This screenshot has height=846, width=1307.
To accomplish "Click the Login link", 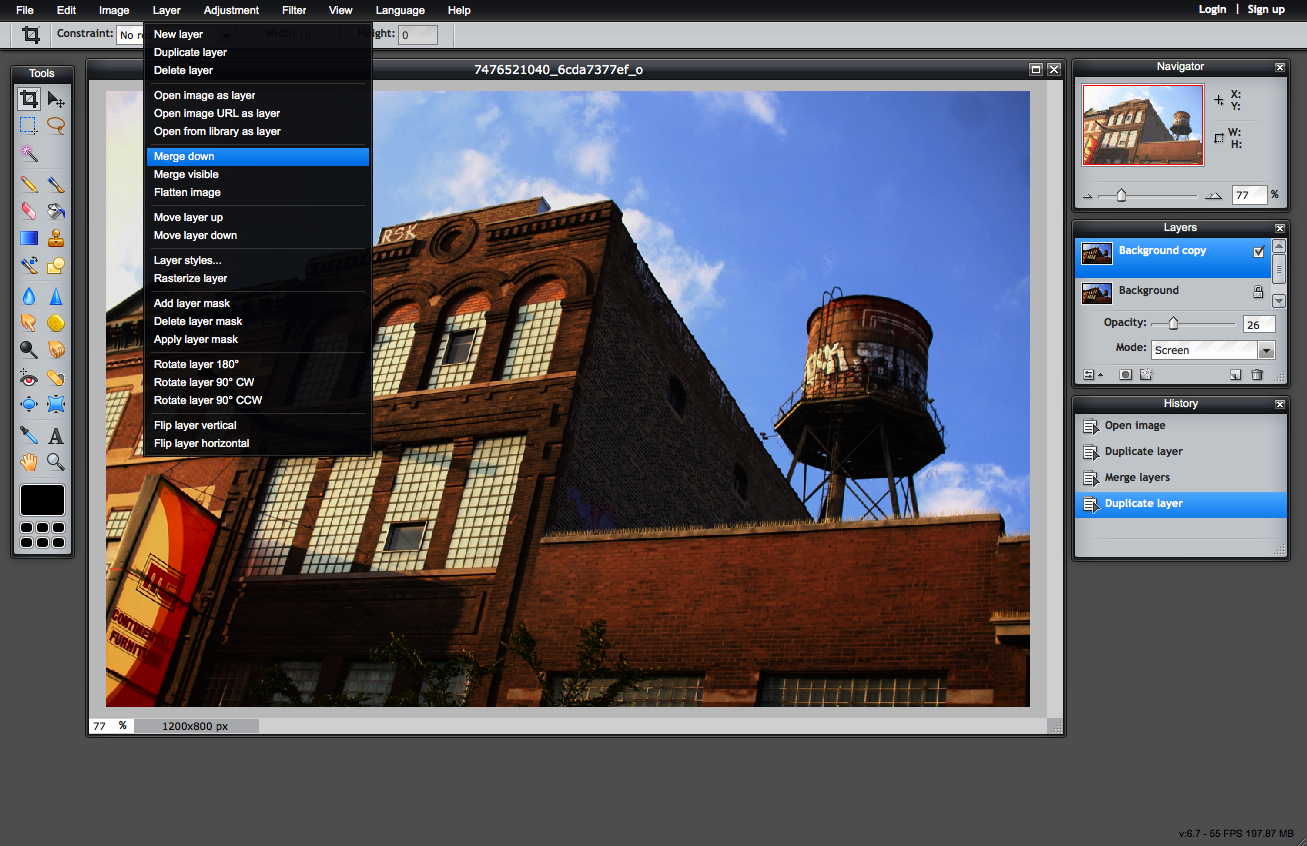I will [x=1212, y=9].
